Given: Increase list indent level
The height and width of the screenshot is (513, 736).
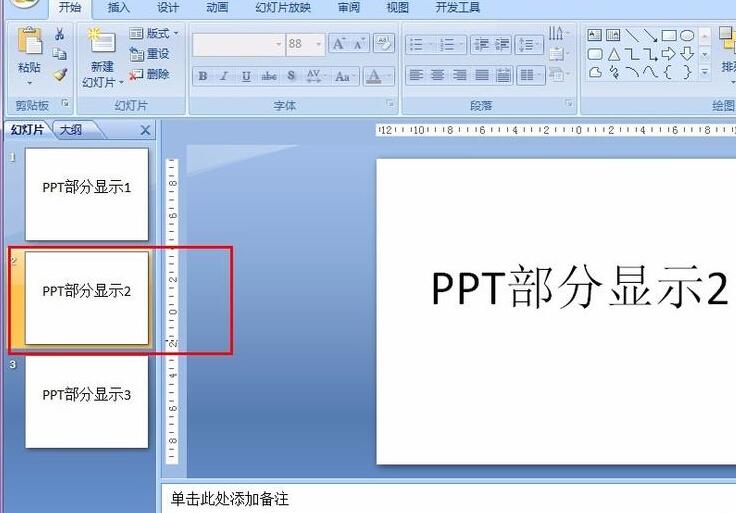Looking at the screenshot, I should point(501,45).
